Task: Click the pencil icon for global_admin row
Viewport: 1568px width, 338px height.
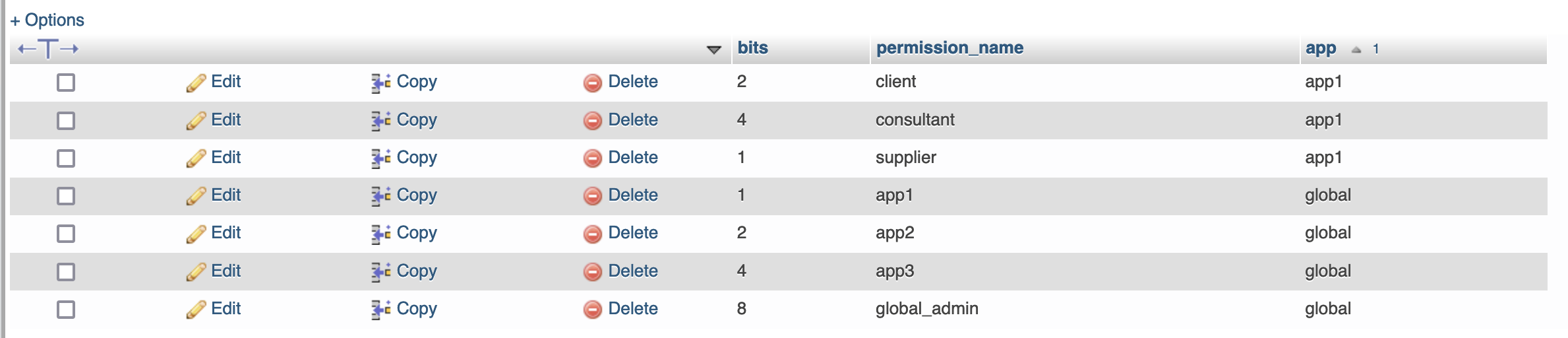Action: pyautogui.click(x=196, y=310)
